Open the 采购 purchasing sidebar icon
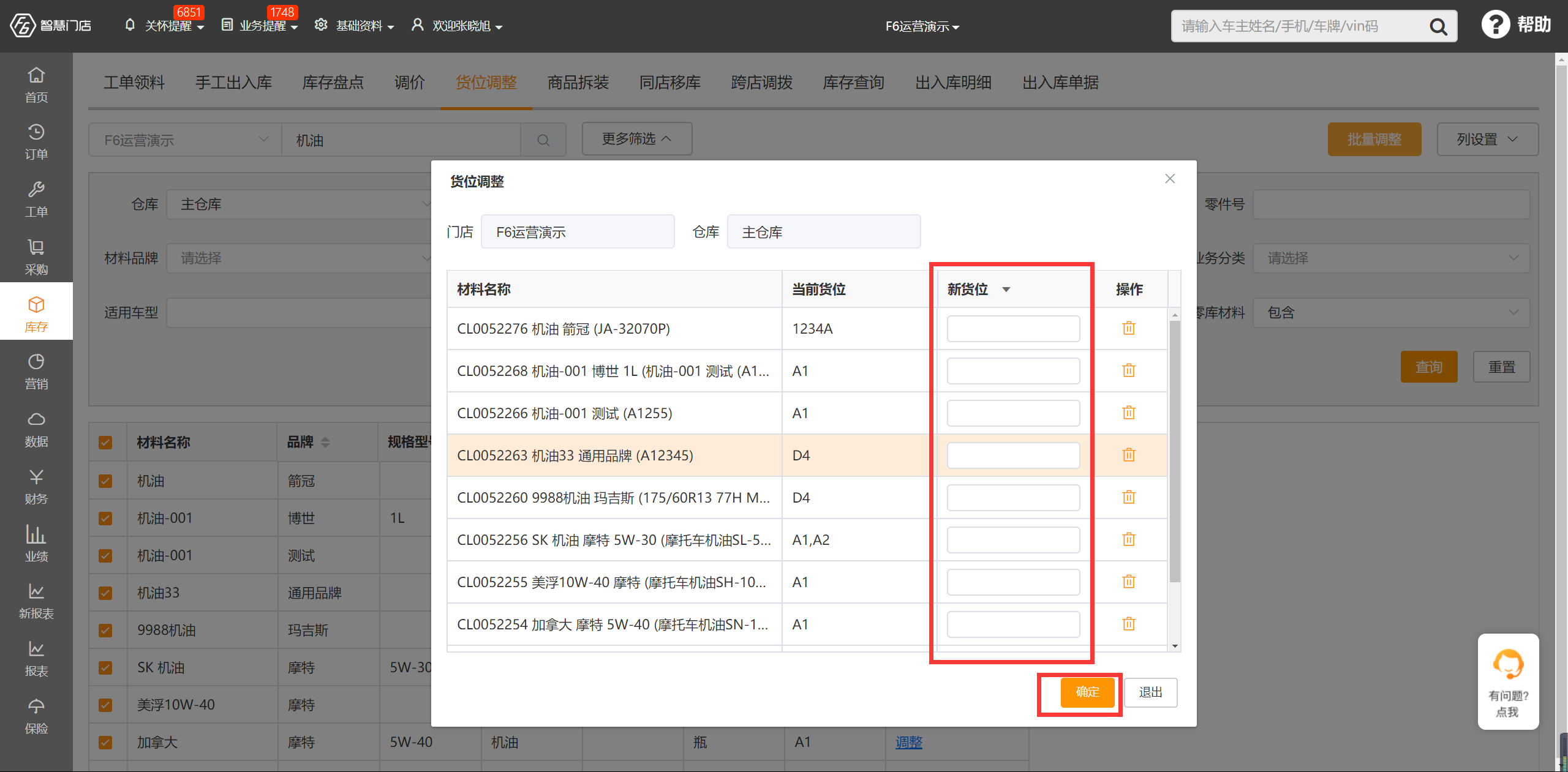1568x772 pixels. [x=36, y=257]
